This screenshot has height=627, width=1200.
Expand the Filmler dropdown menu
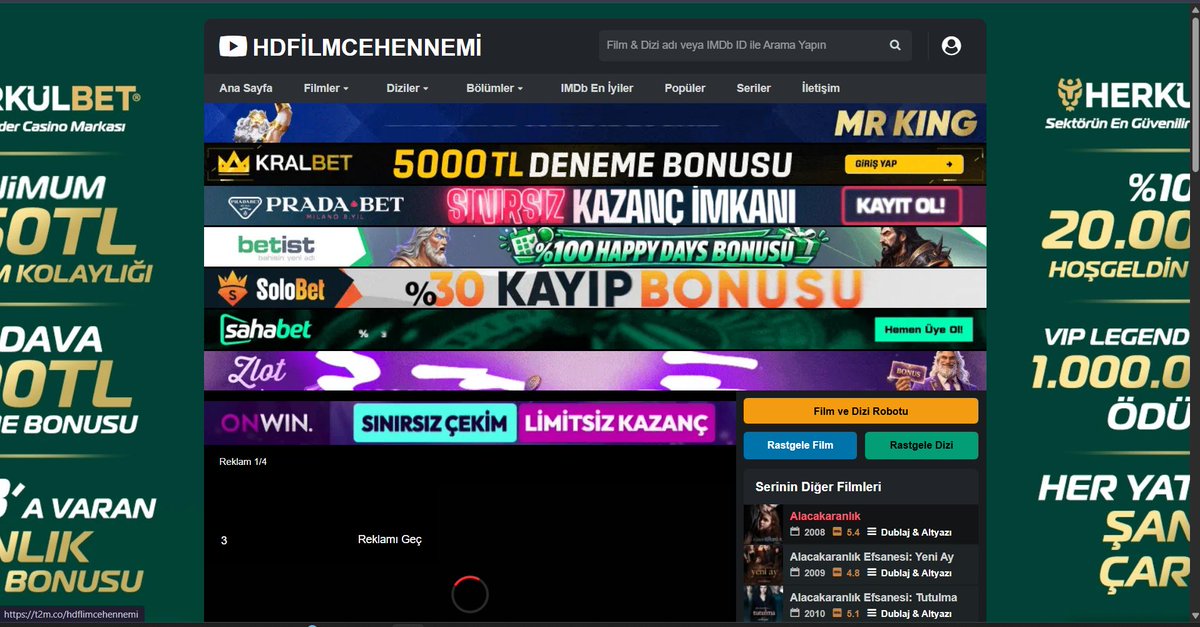pos(326,88)
